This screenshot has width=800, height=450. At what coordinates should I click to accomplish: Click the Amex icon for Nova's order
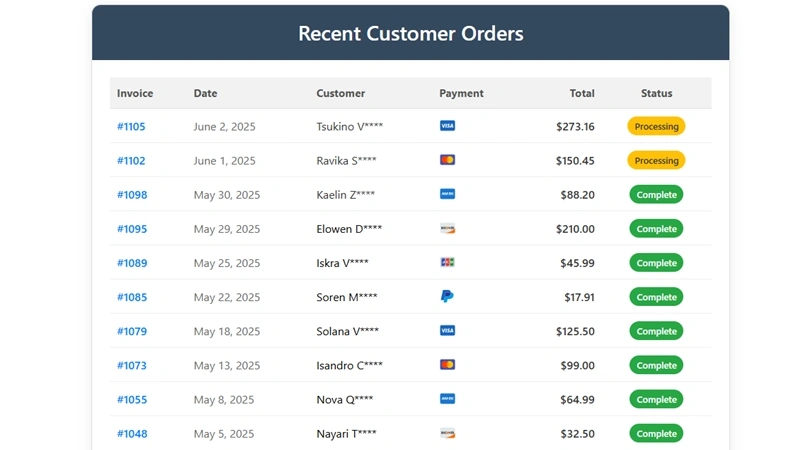point(447,399)
